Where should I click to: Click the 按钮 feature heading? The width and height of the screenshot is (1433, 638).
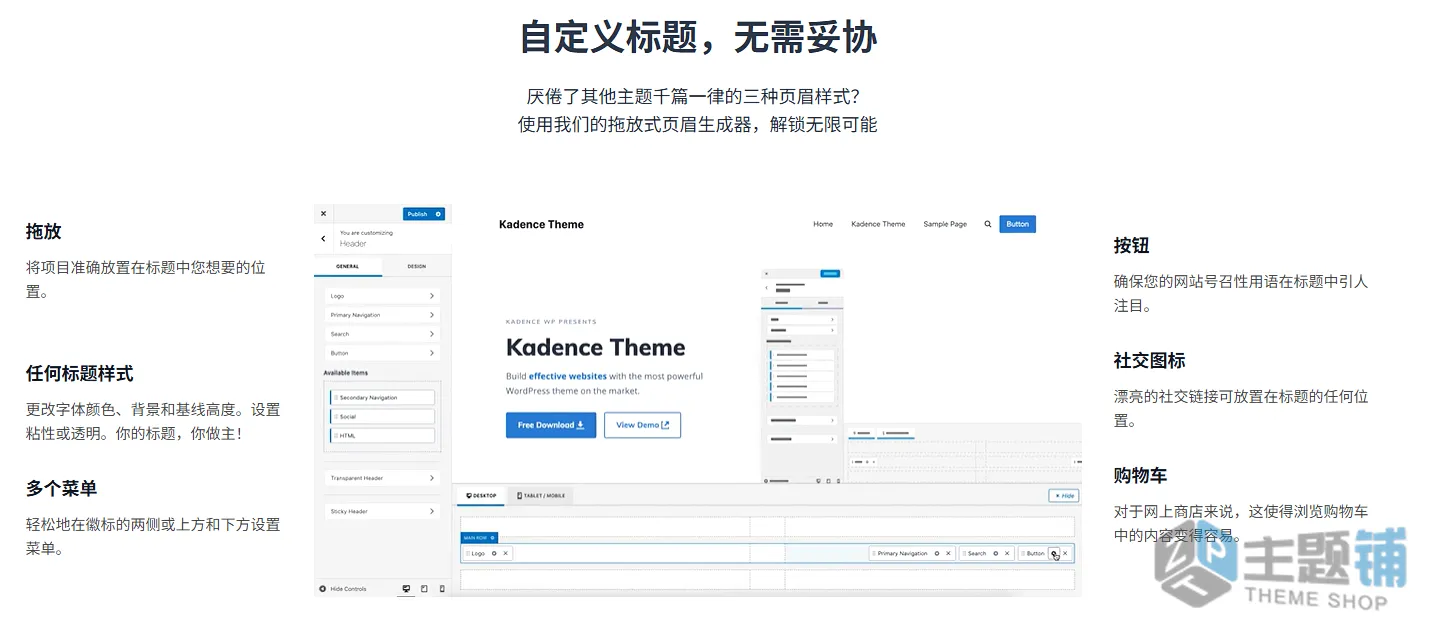pyautogui.click(x=1132, y=245)
